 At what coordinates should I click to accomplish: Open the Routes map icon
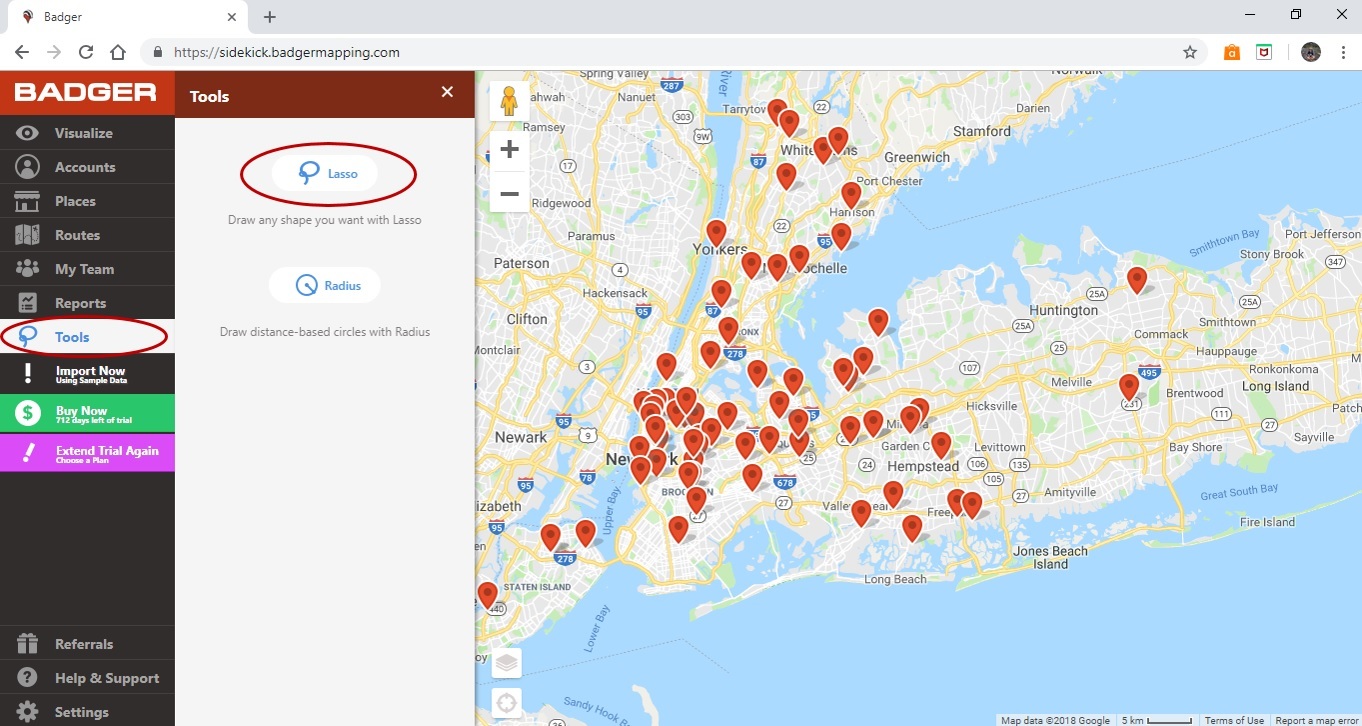click(28, 235)
